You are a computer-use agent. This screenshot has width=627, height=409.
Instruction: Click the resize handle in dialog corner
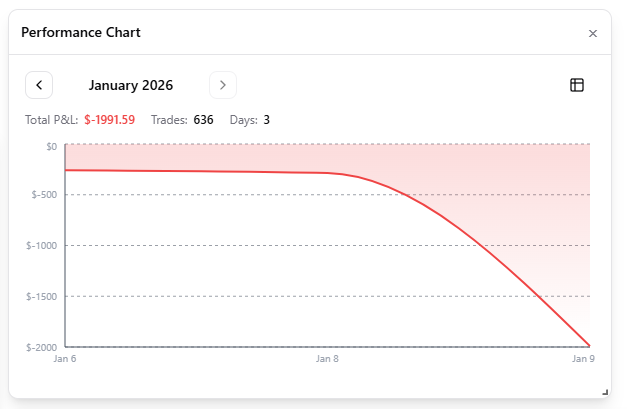click(605, 391)
